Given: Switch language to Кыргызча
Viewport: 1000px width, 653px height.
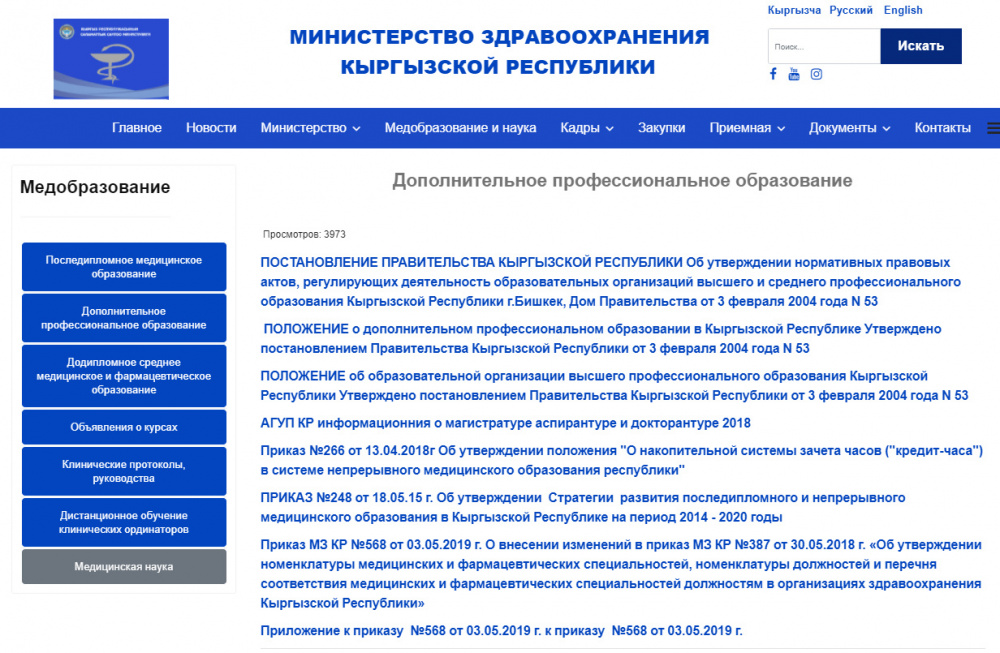Looking at the screenshot, I should [x=796, y=10].
